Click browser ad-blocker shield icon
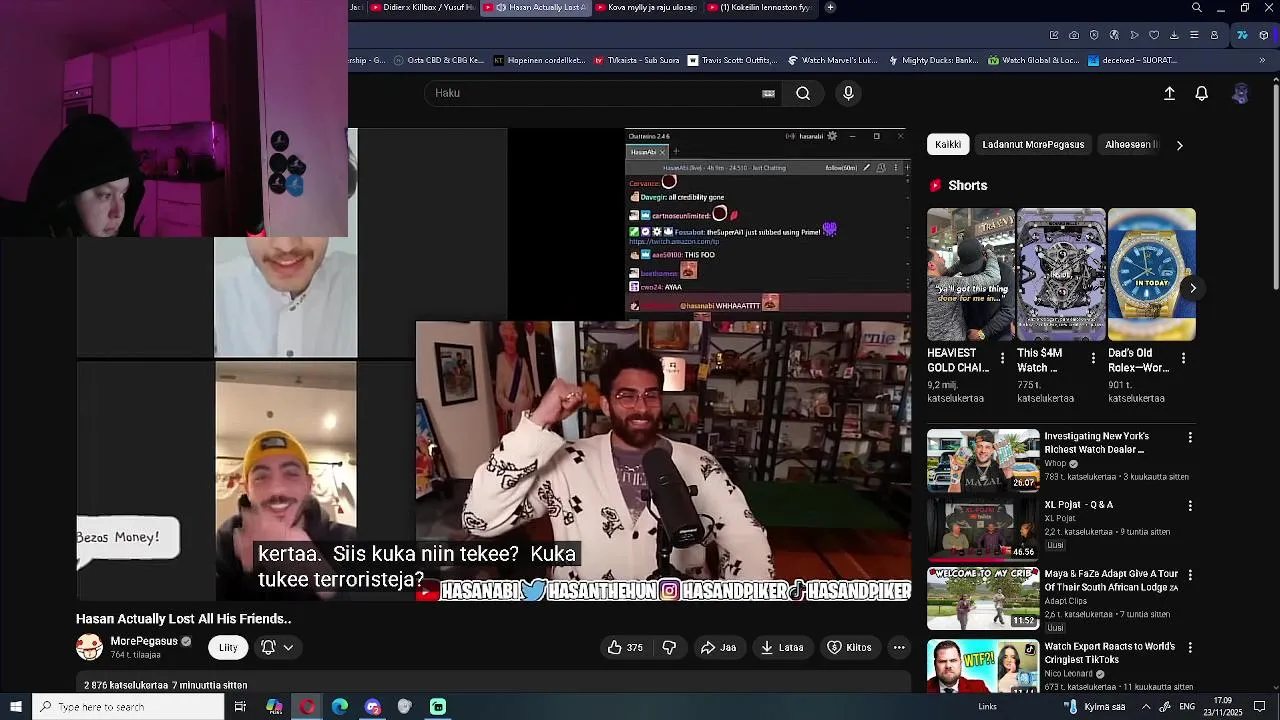 tap(1094, 35)
